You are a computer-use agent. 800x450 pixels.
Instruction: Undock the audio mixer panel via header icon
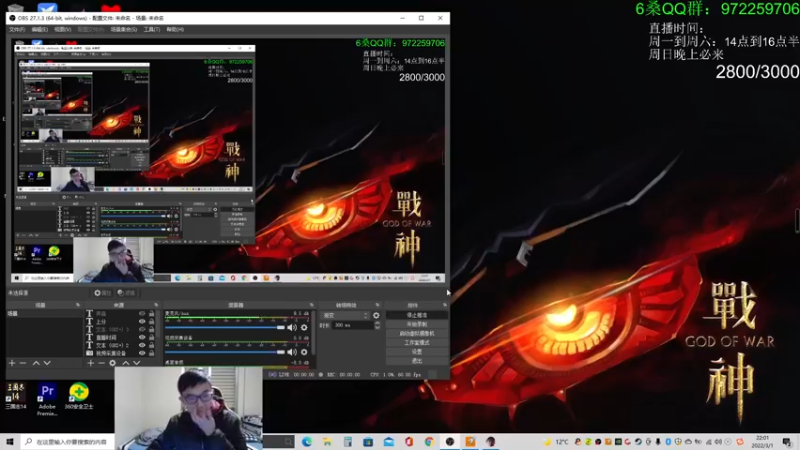click(x=311, y=305)
